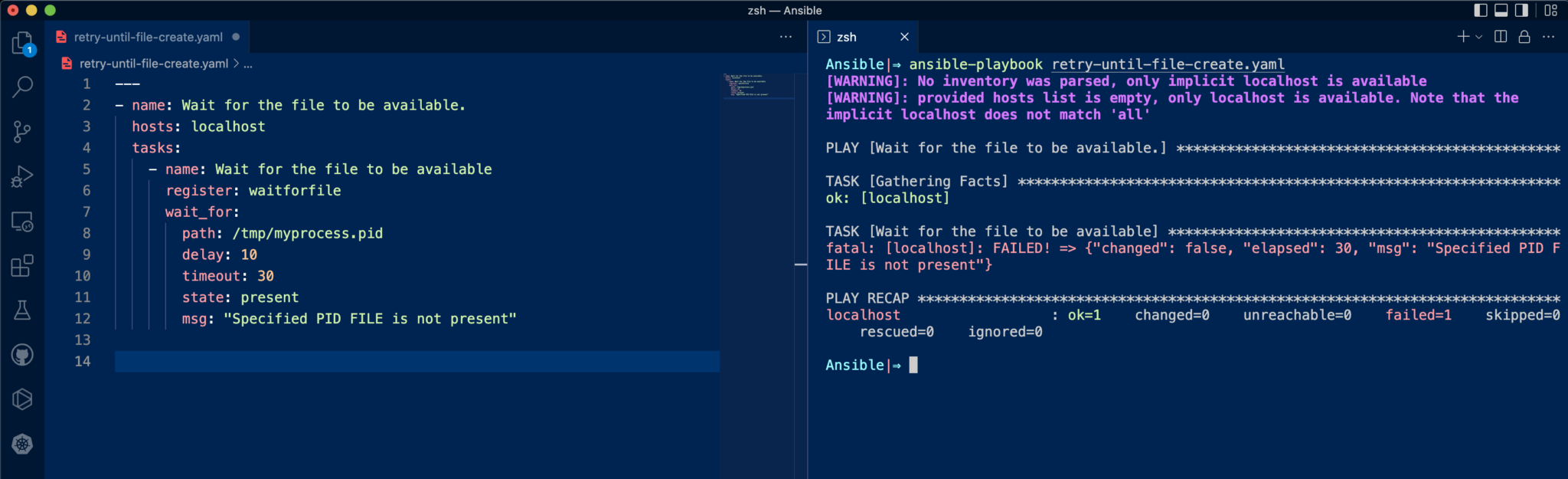
Task: Open the Kubernetes view
Action: pos(22,445)
